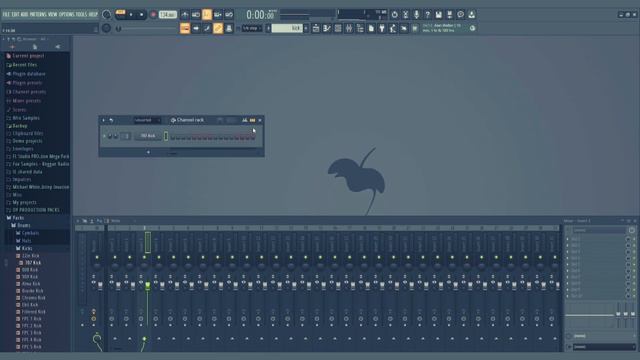The image size is (640, 360).
Task: Collapse the Drums folder
Action: click(24, 225)
